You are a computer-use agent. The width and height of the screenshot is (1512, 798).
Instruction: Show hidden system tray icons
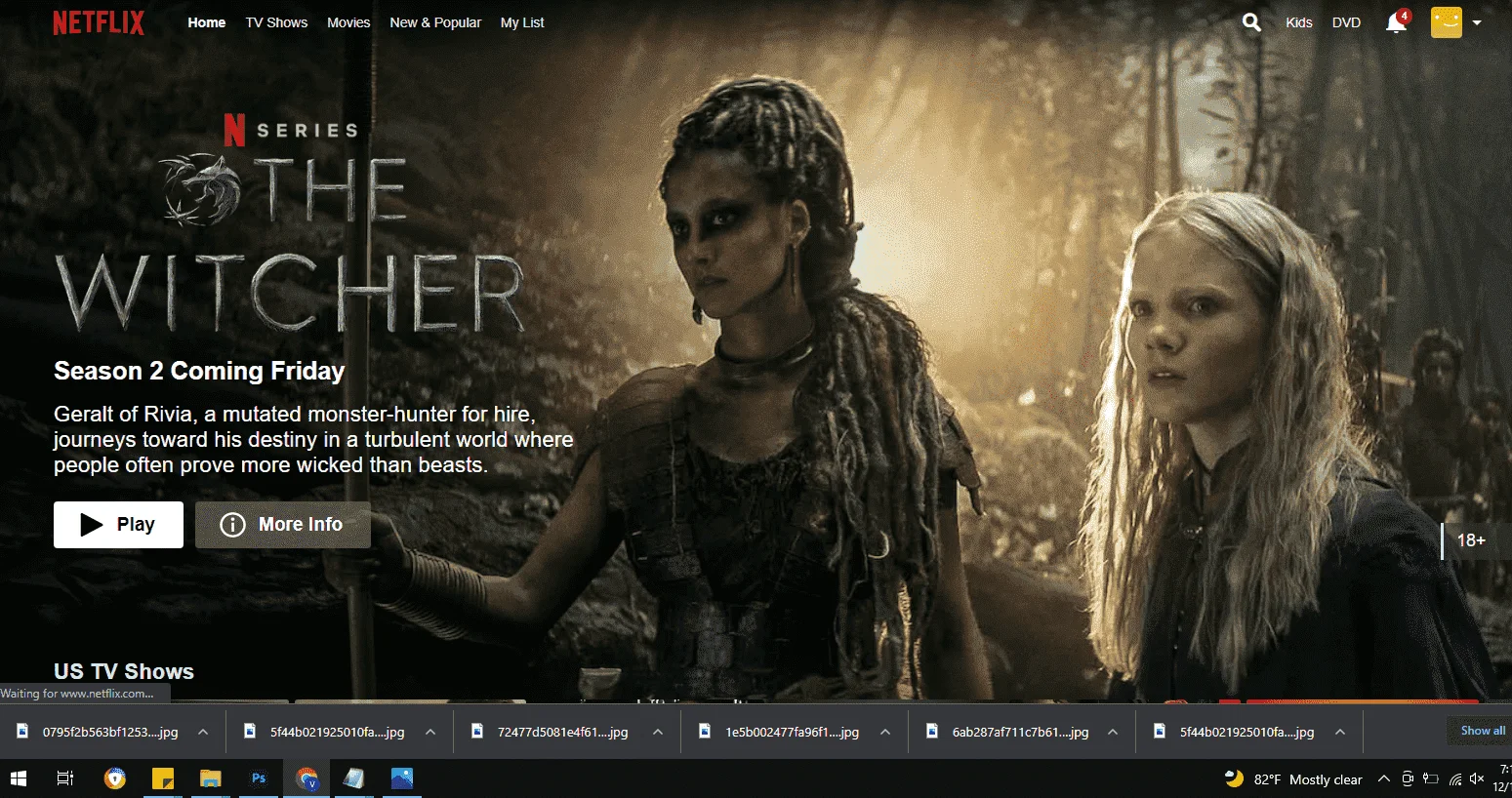click(x=1383, y=778)
